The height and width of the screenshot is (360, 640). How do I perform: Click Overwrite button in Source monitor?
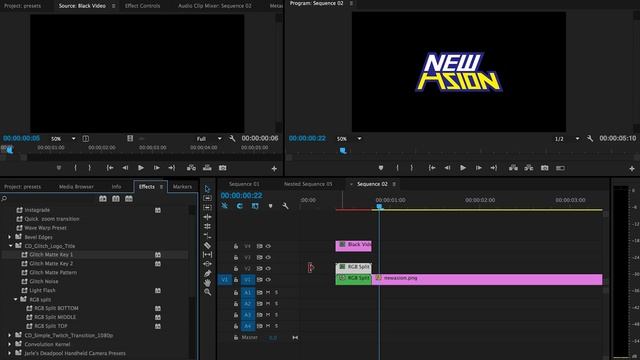[x=207, y=168]
